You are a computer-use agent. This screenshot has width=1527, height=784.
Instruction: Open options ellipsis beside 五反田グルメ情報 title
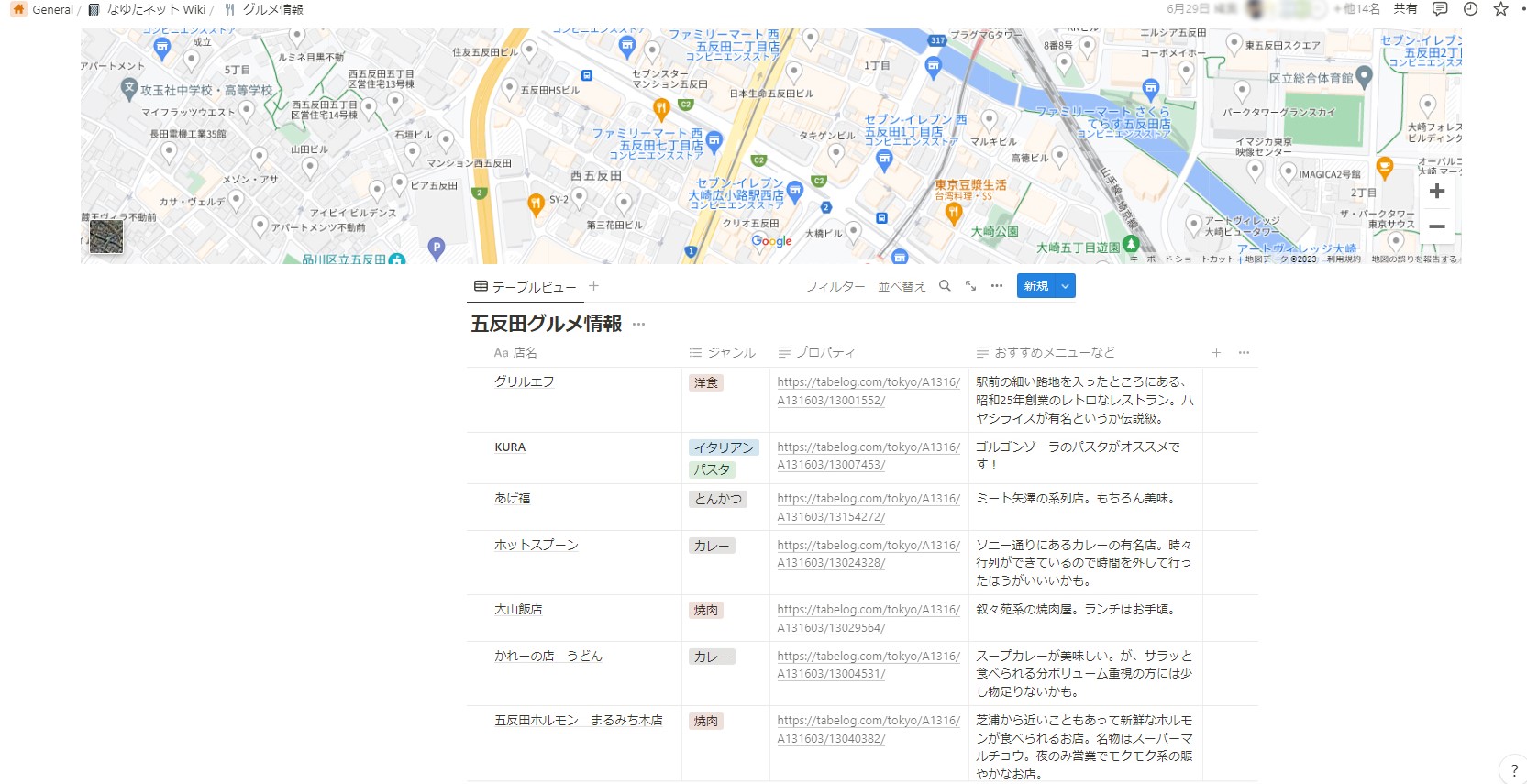(x=639, y=324)
